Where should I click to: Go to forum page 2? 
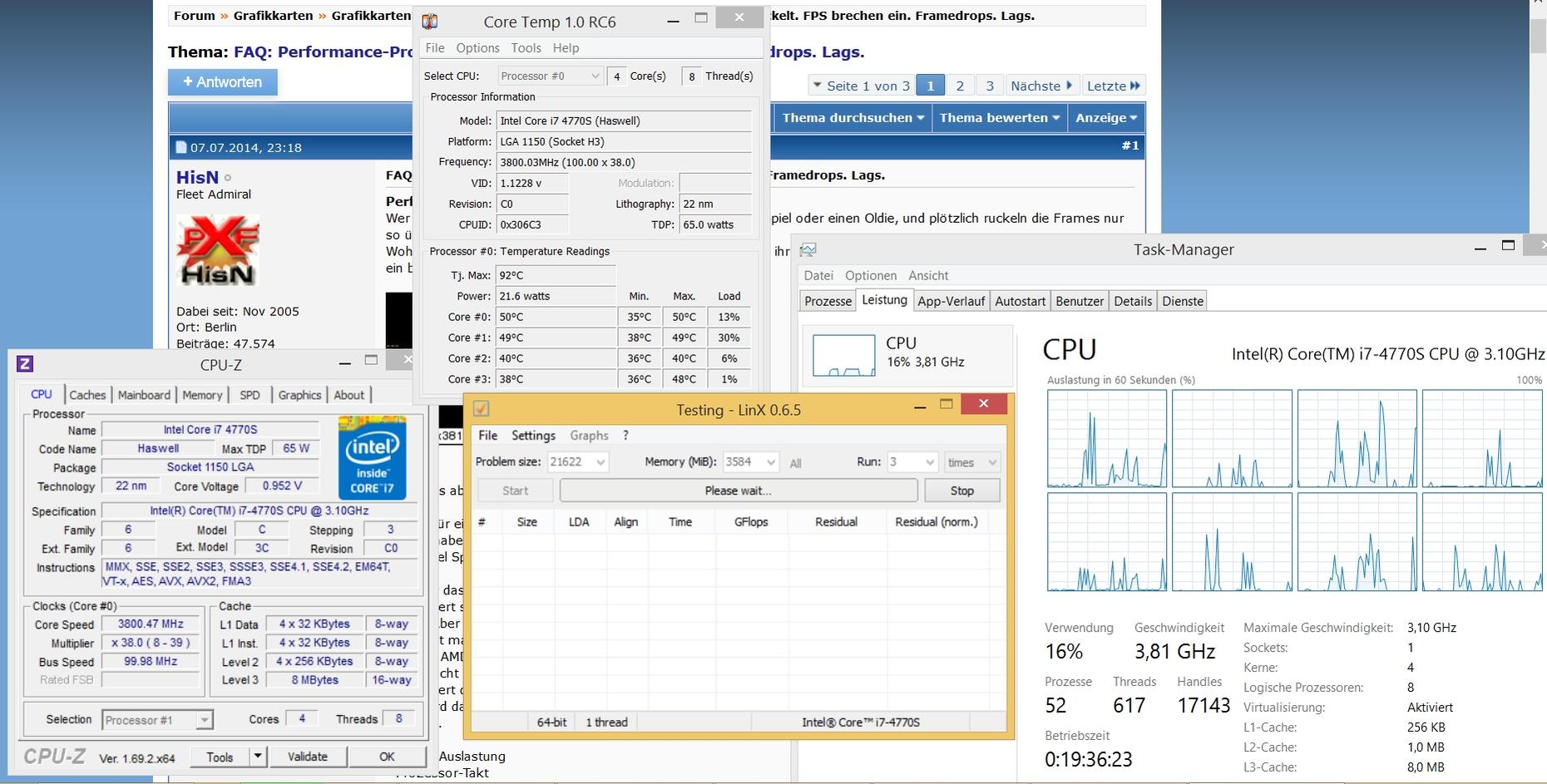(x=960, y=86)
